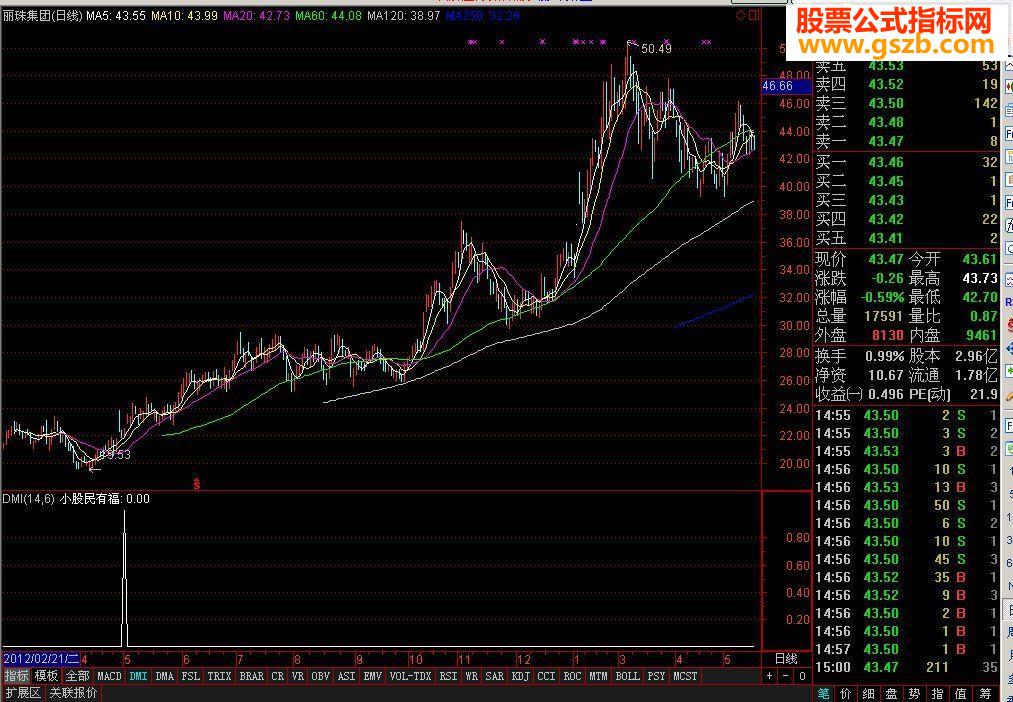Viewport: 1013px width, 702px height.
Task: Select the 势 tab in the quote panel
Action: pyautogui.click(x=915, y=694)
